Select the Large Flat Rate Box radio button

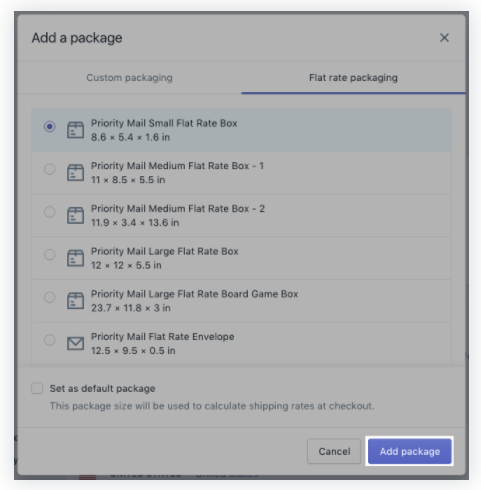50,255
